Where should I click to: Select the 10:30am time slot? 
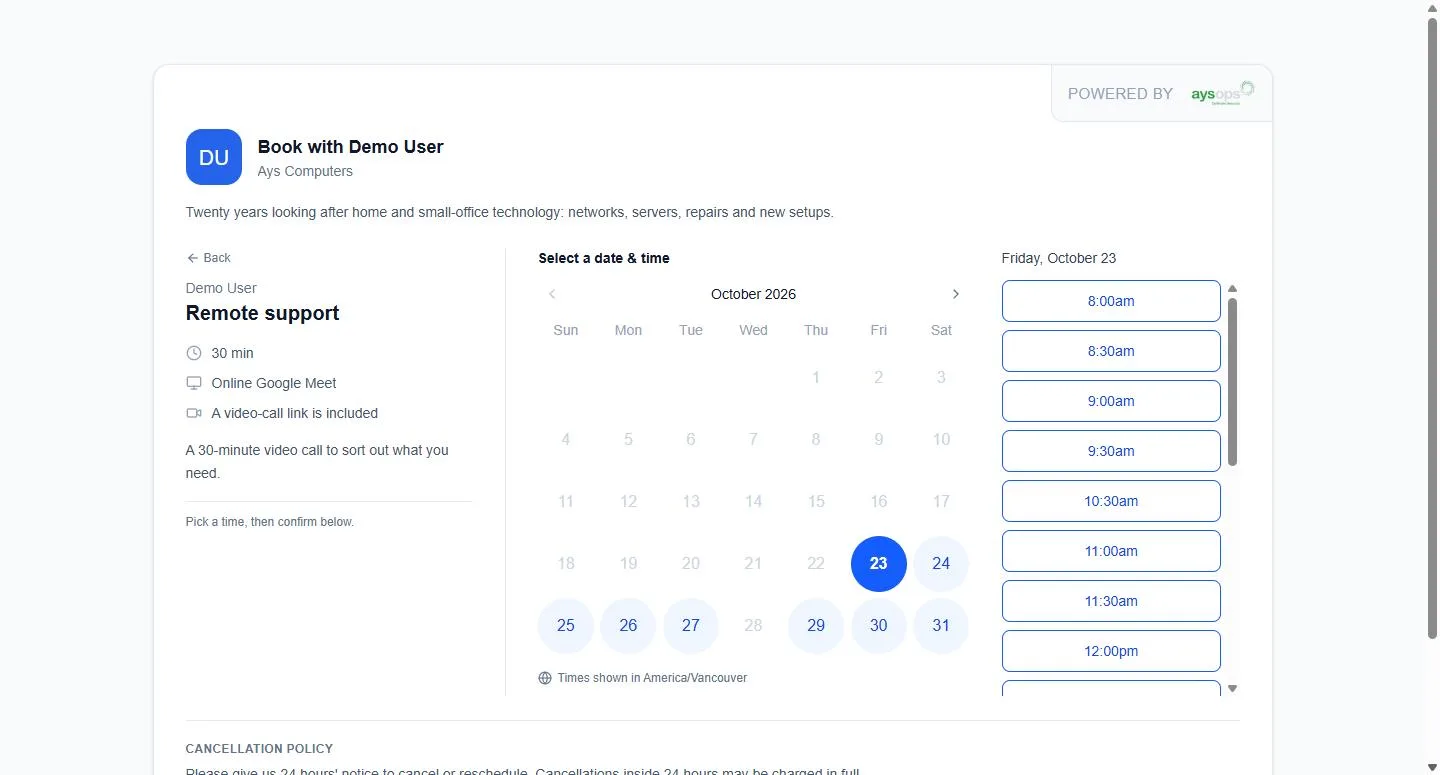click(1111, 501)
